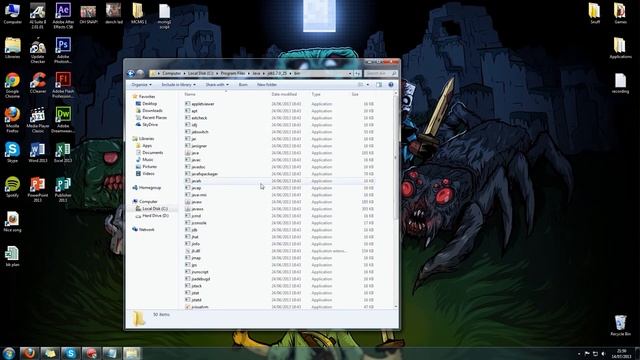Select the Word 2013 desktop icon
640x360 pixels.
coord(38,152)
